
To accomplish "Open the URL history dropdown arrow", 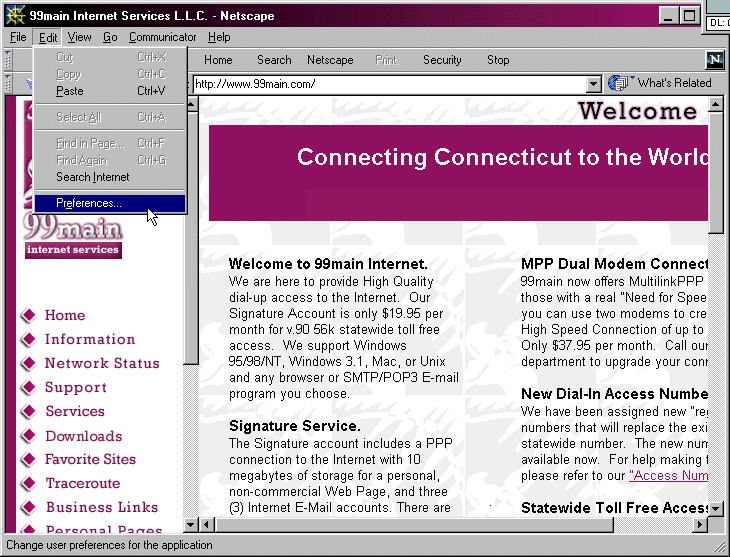I will pos(593,84).
